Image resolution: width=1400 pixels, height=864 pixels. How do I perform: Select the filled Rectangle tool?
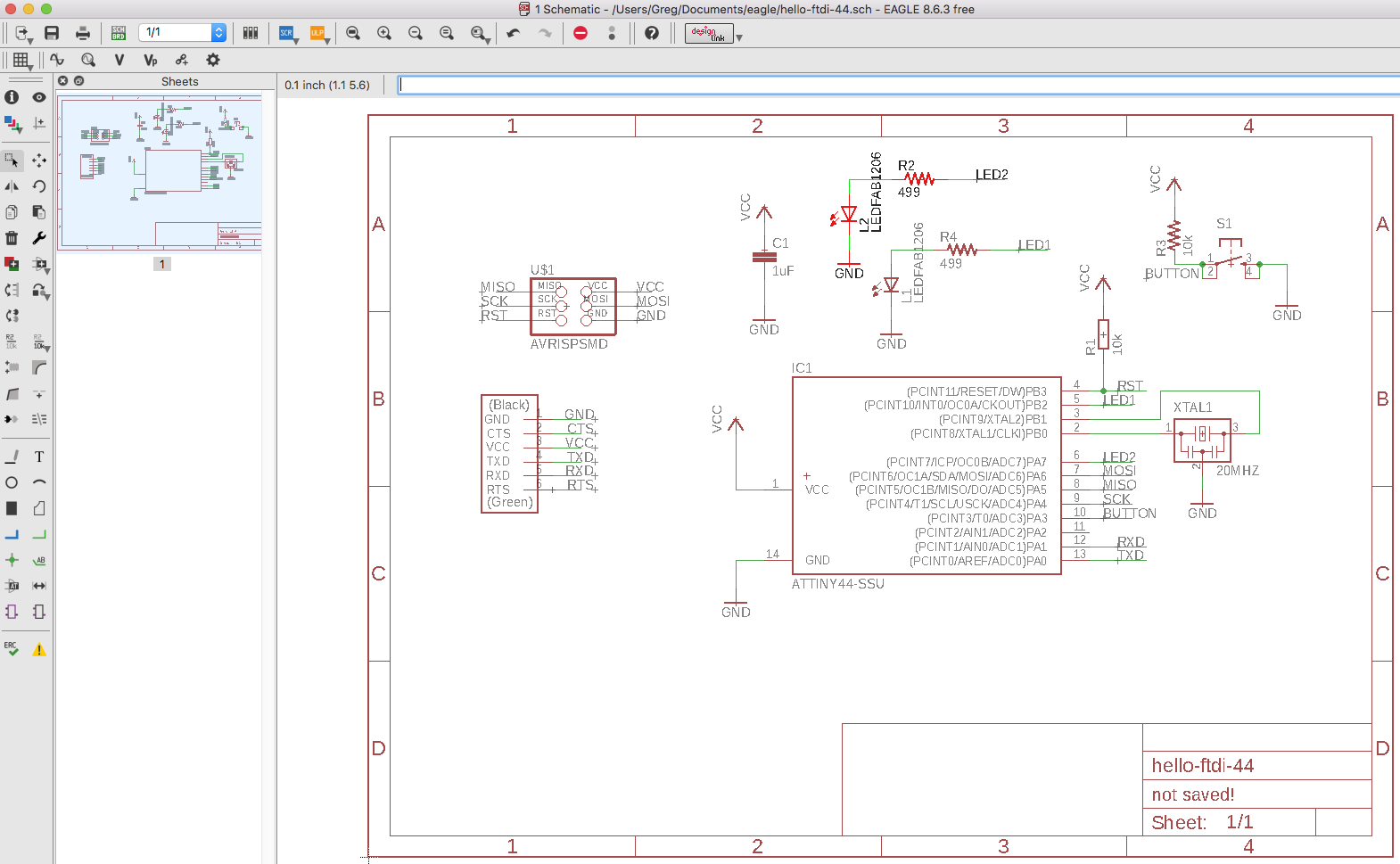12,508
